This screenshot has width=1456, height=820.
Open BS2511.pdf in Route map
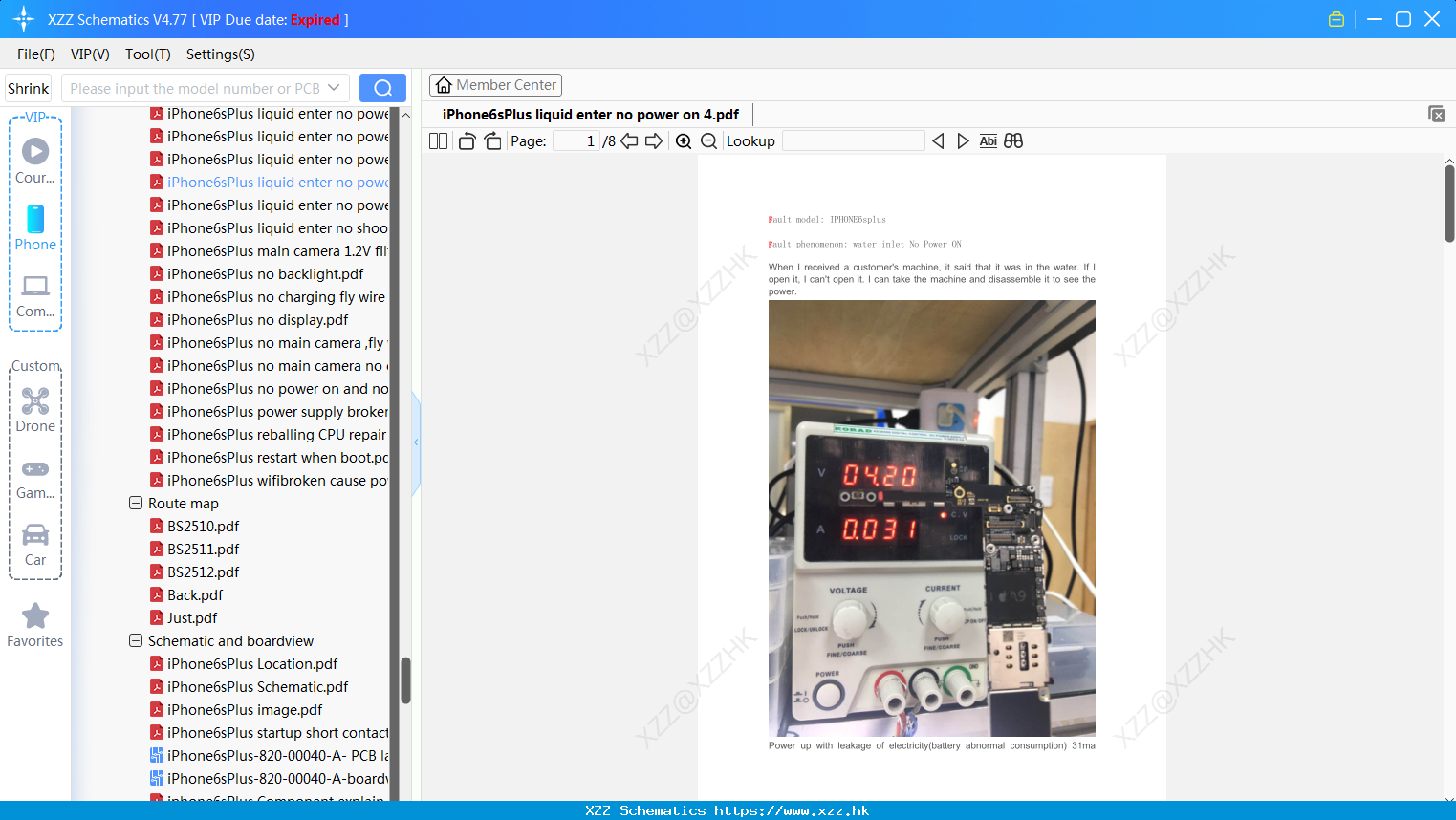coord(194,550)
